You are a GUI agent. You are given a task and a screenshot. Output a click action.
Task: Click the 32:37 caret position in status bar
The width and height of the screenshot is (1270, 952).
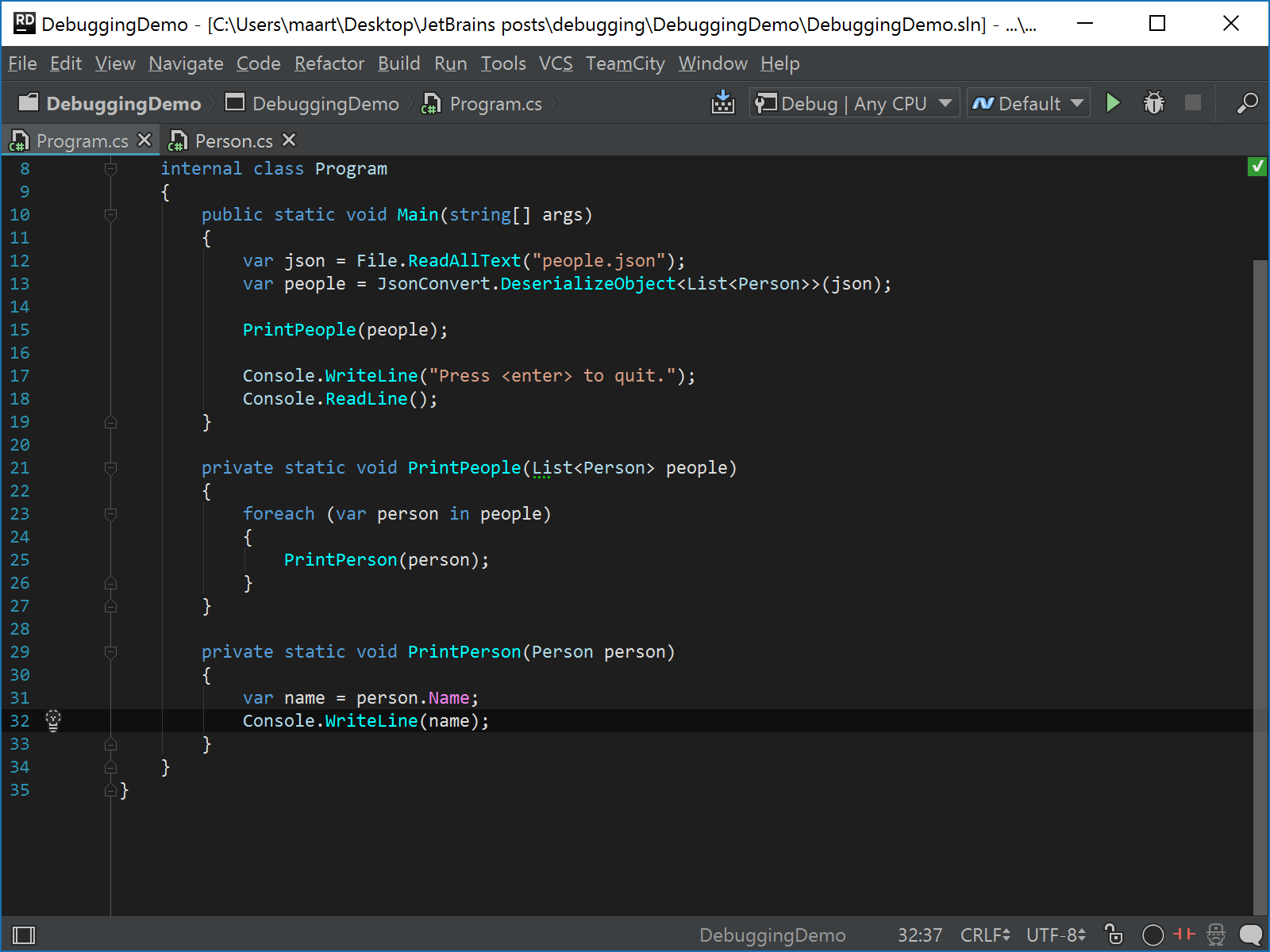(920, 935)
